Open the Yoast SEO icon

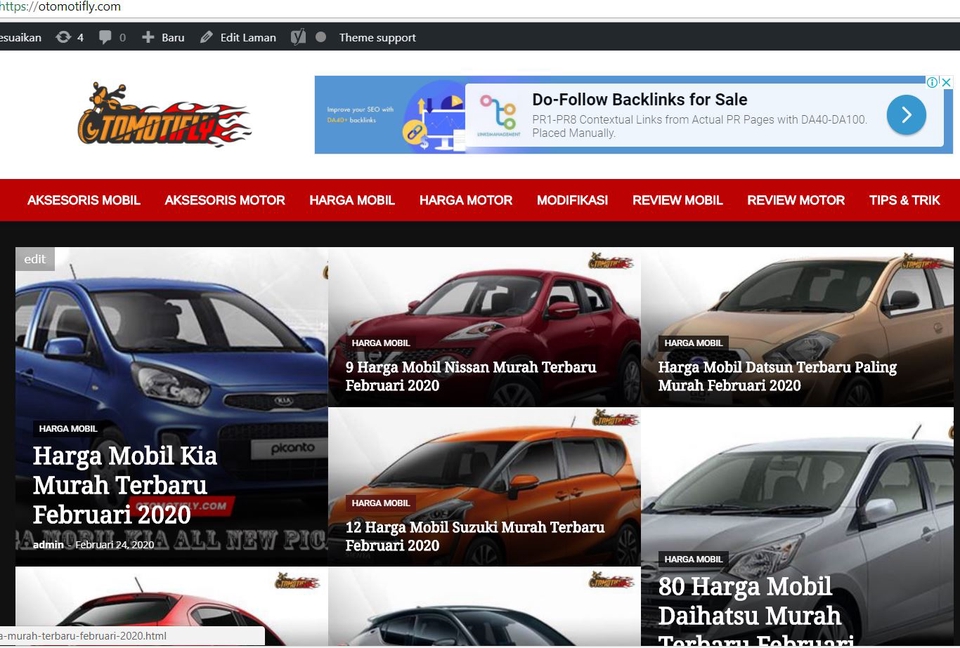298,37
